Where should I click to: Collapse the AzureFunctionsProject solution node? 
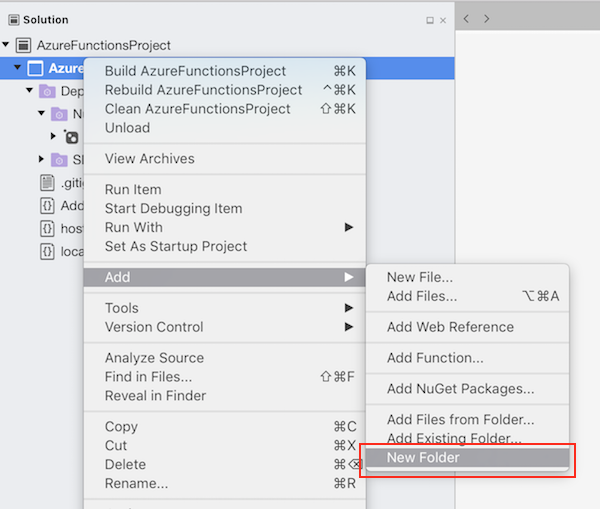[x=7, y=45]
